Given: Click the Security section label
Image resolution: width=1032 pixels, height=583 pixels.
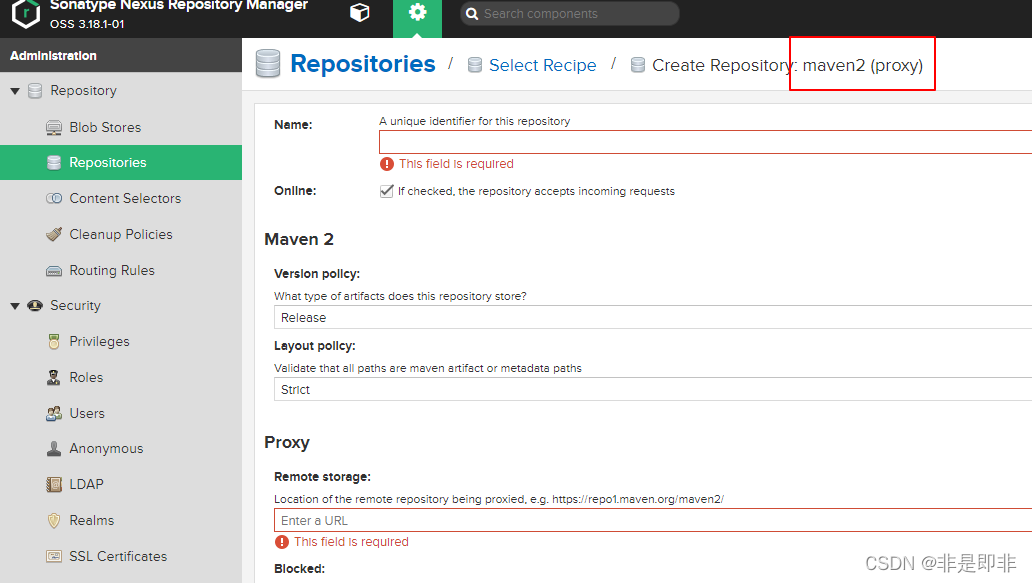Looking at the screenshot, I should coord(76,306).
